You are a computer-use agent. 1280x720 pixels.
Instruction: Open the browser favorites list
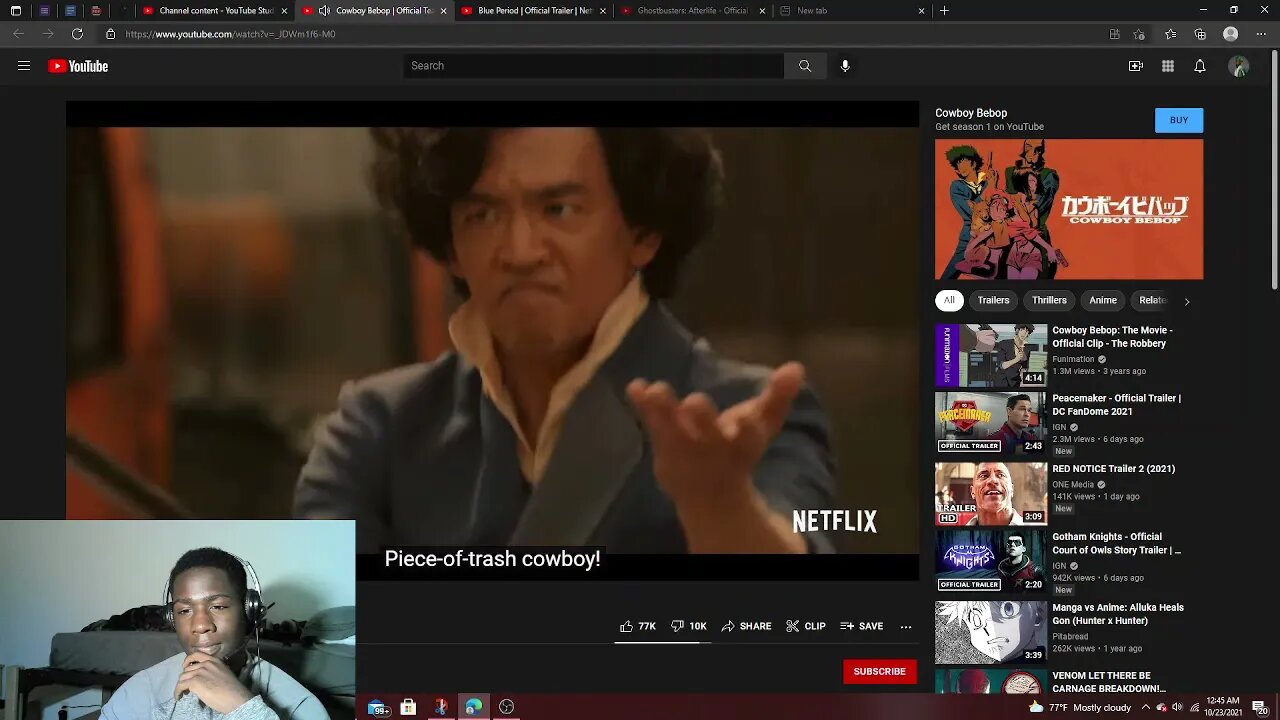(x=1170, y=34)
